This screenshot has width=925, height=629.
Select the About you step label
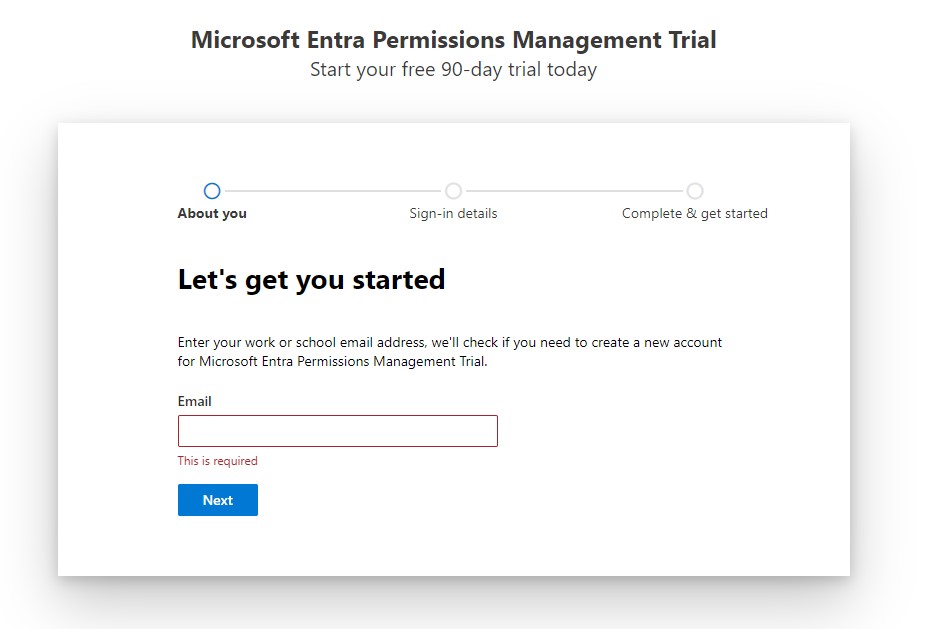(212, 213)
